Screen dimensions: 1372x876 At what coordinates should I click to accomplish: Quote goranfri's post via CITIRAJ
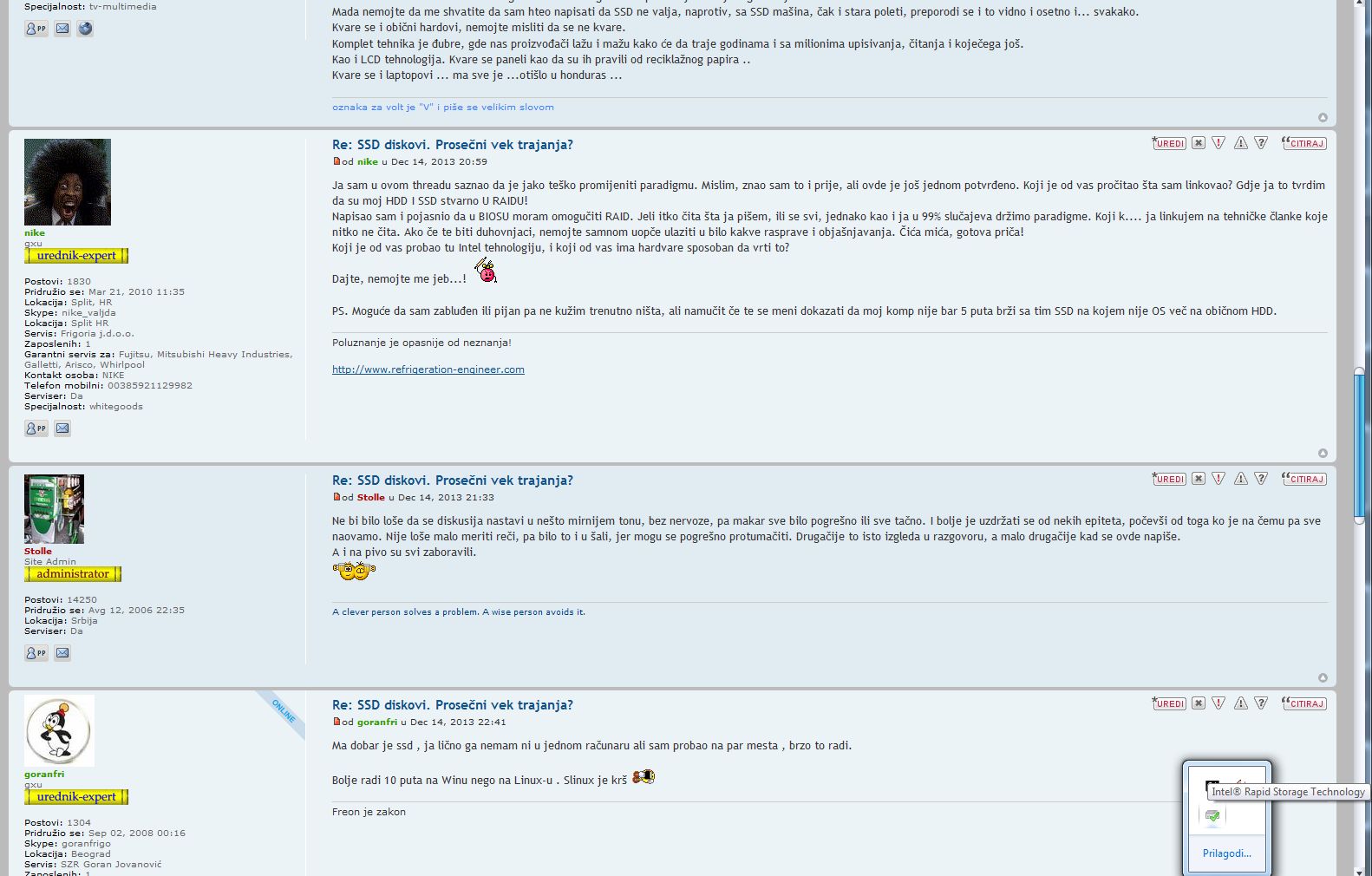tap(1304, 703)
